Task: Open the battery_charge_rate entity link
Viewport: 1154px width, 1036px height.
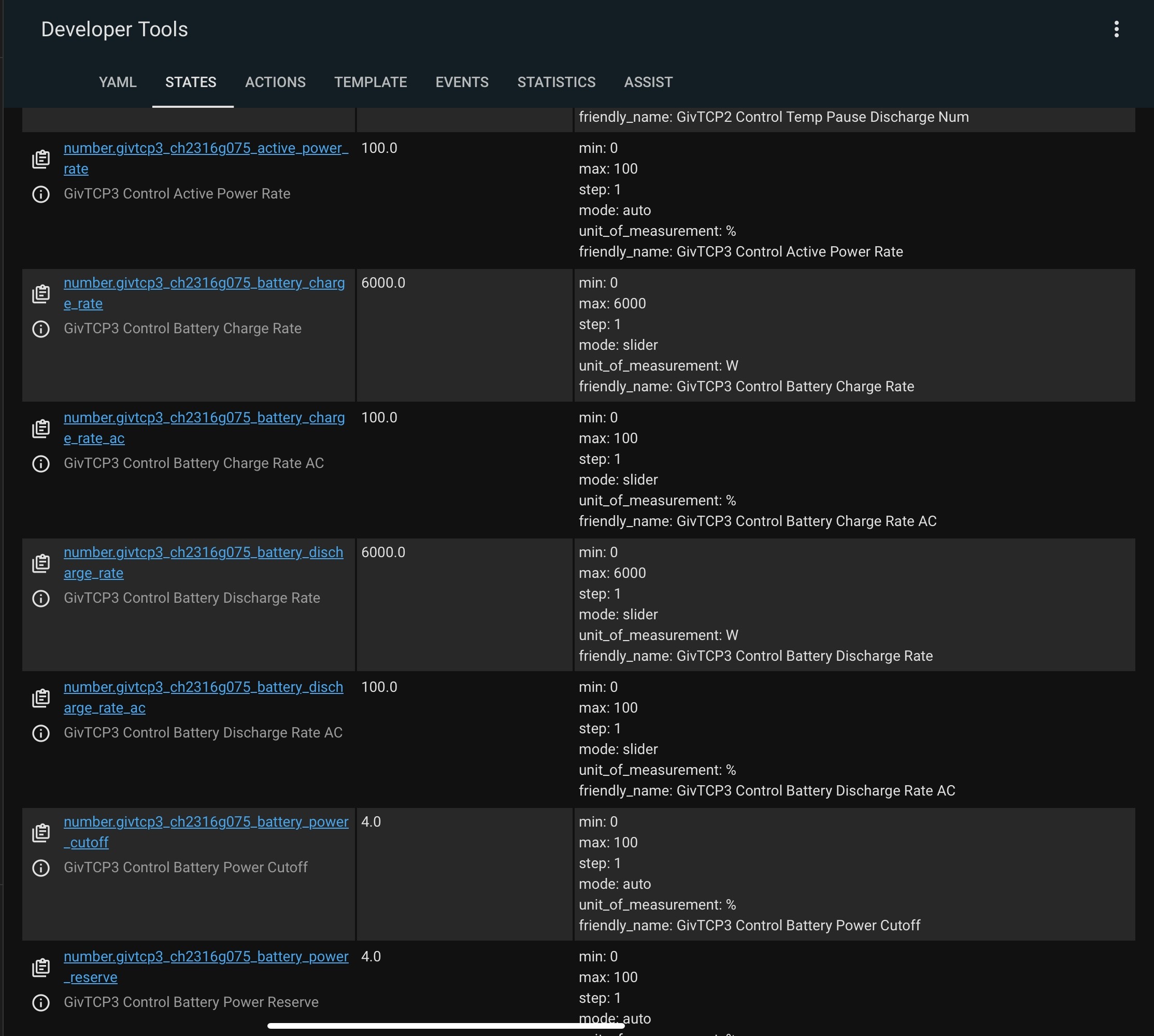Action: click(204, 294)
